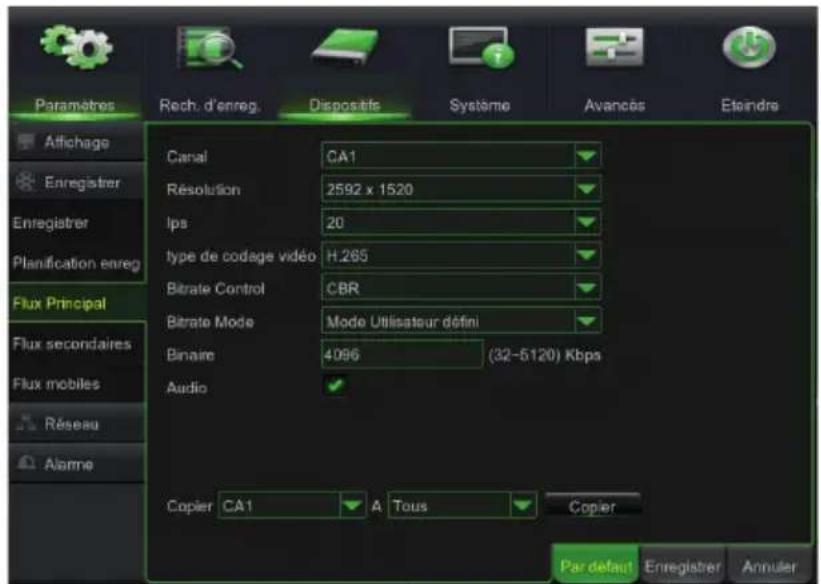Expand the type de codage vidéo dropdown
The width and height of the screenshot is (821, 584).
461,256
